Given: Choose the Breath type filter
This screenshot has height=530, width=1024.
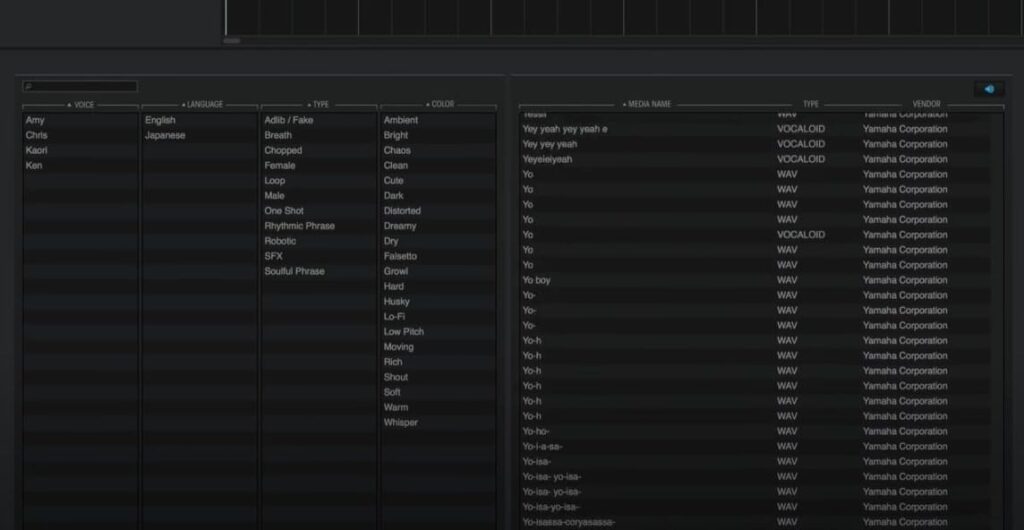Looking at the screenshot, I should [319, 135].
